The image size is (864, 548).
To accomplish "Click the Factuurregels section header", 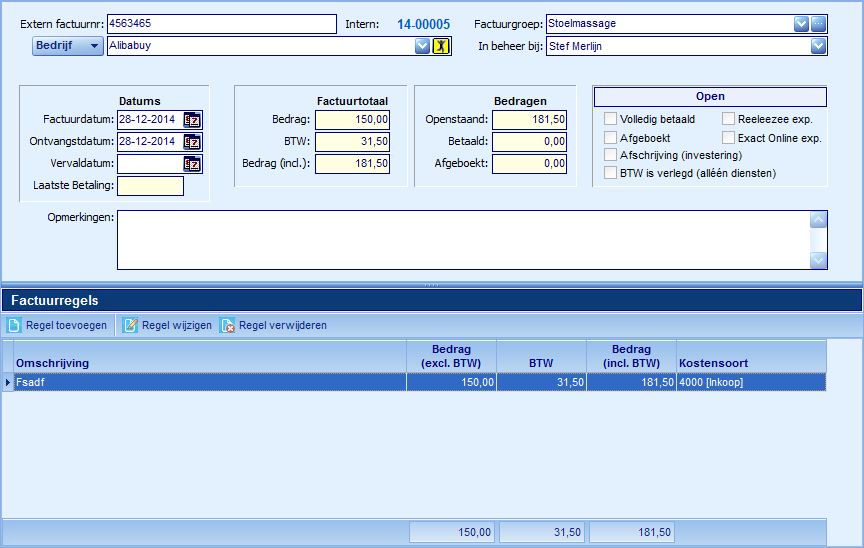I will tap(432, 301).
